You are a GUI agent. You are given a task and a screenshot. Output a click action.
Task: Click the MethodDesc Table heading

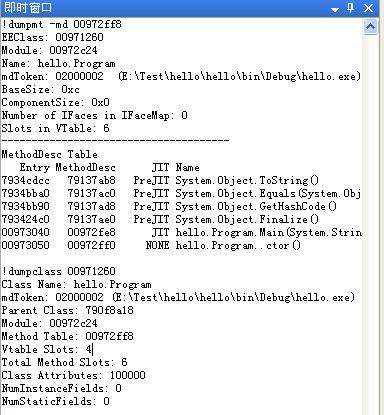50,154
